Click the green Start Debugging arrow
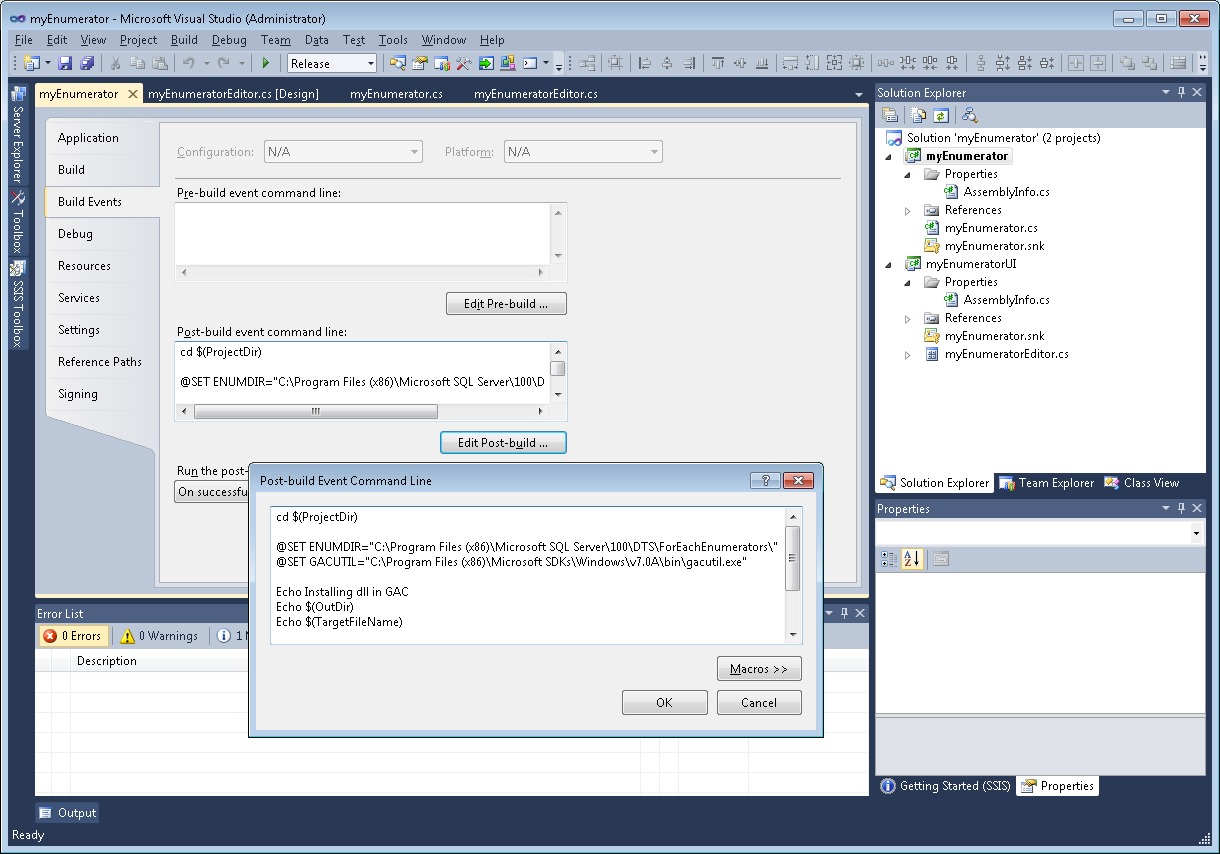This screenshot has height=854, width=1220. pos(266,63)
